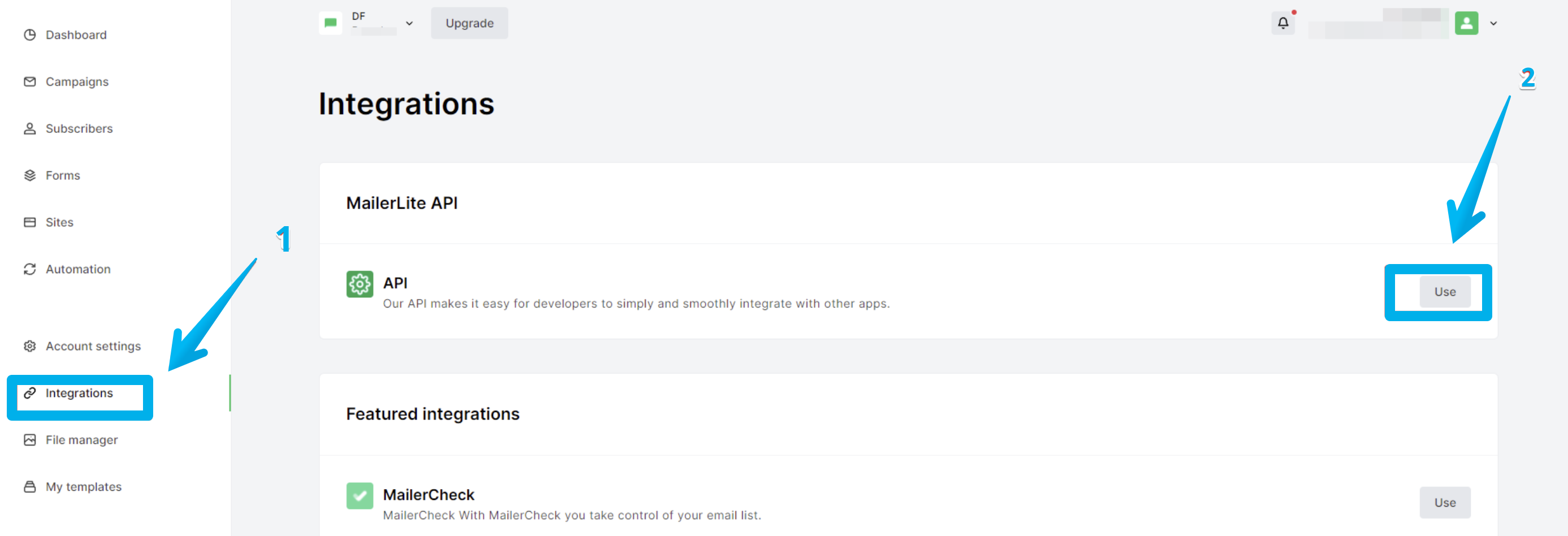Select the Account settings menu entry
The height and width of the screenshot is (536, 1568).
[x=93, y=345]
